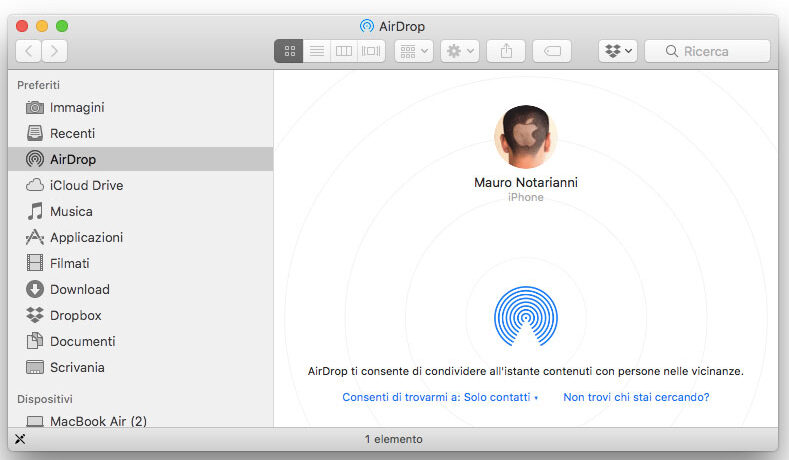Open the Dropbox toolbar dropdown
This screenshot has height=460, width=789.
coord(618,51)
